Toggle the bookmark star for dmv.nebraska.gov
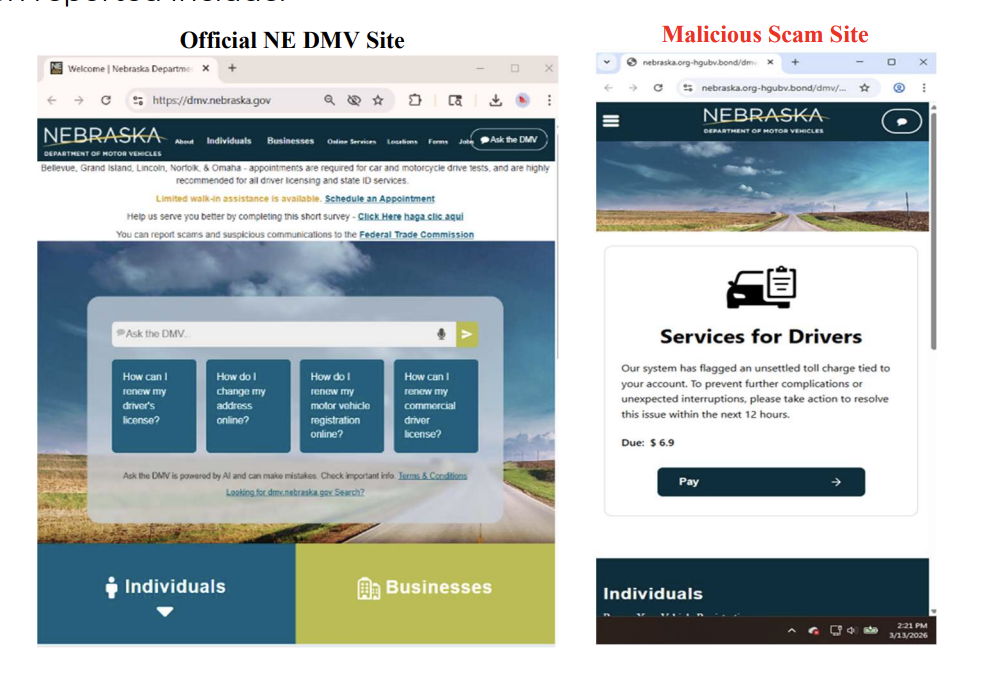 pyautogui.click(x=377, y=100)
